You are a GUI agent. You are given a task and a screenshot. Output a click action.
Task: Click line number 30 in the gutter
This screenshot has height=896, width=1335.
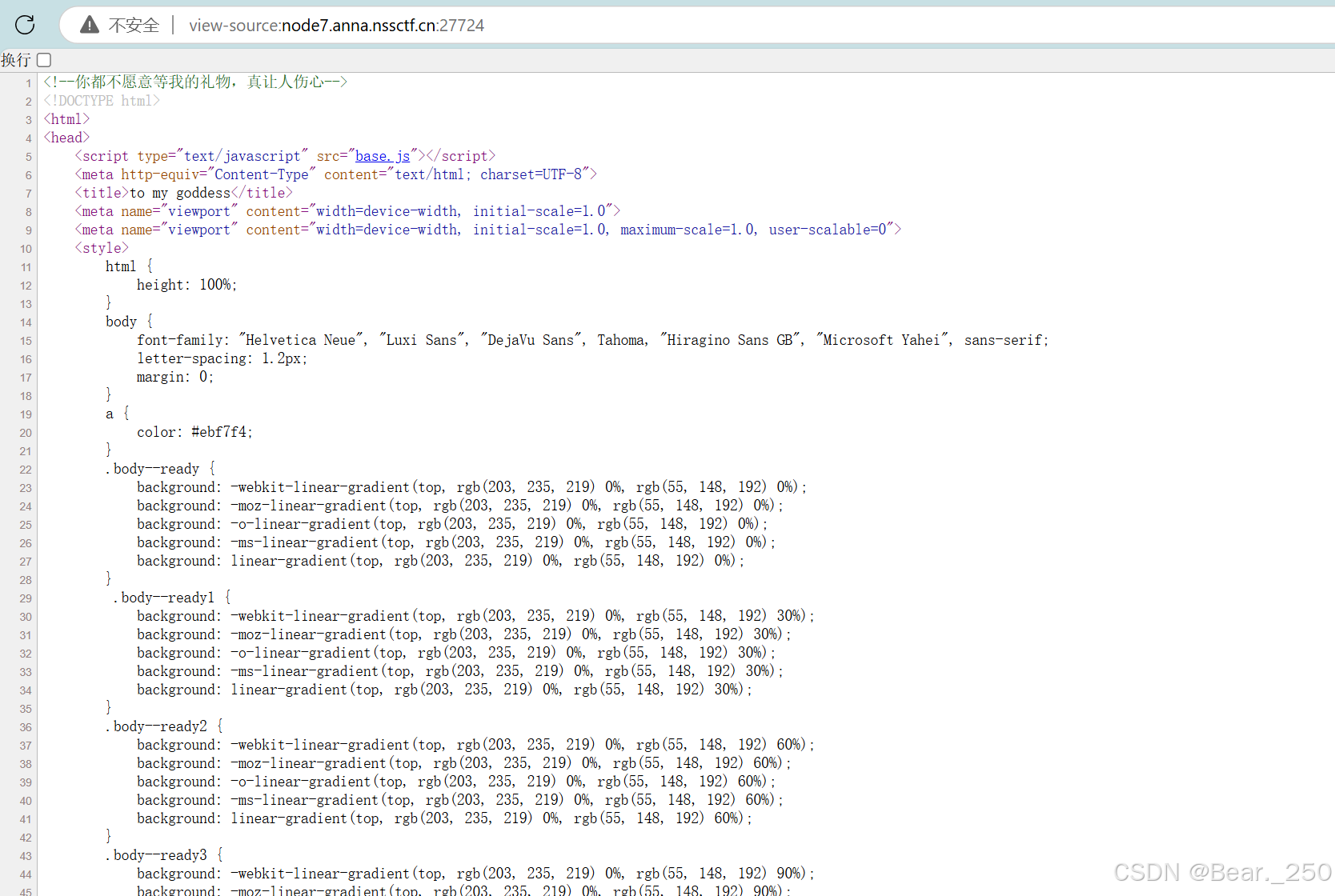pyautogui.click(x=26, y=617)
